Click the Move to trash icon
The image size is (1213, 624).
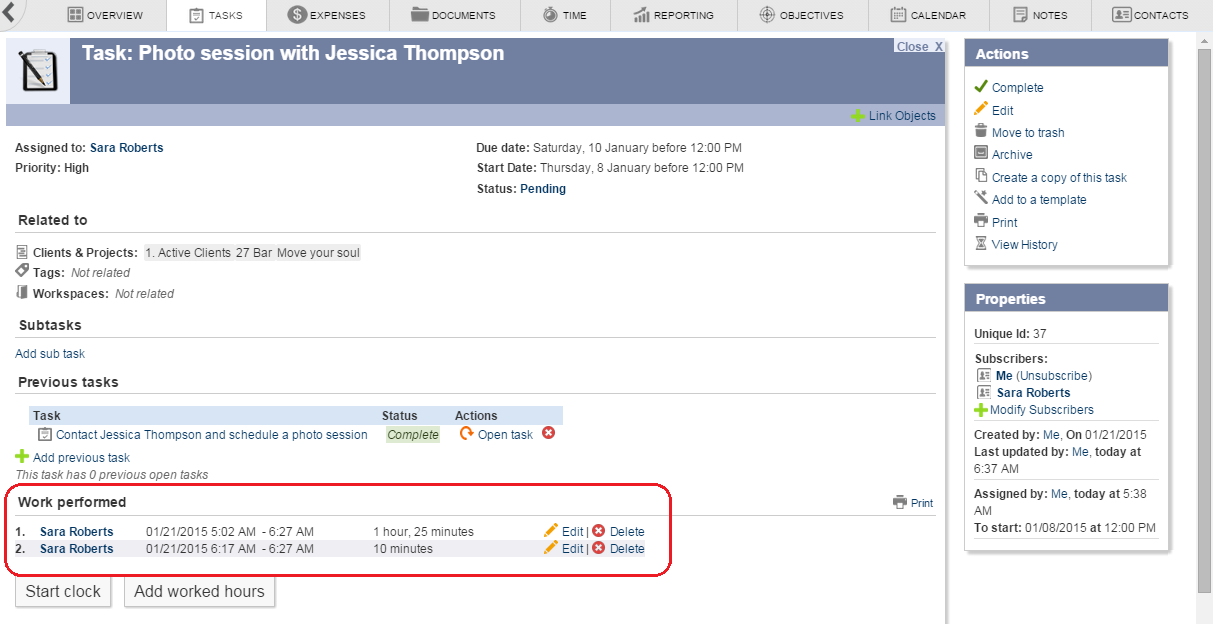coord(981,132)
